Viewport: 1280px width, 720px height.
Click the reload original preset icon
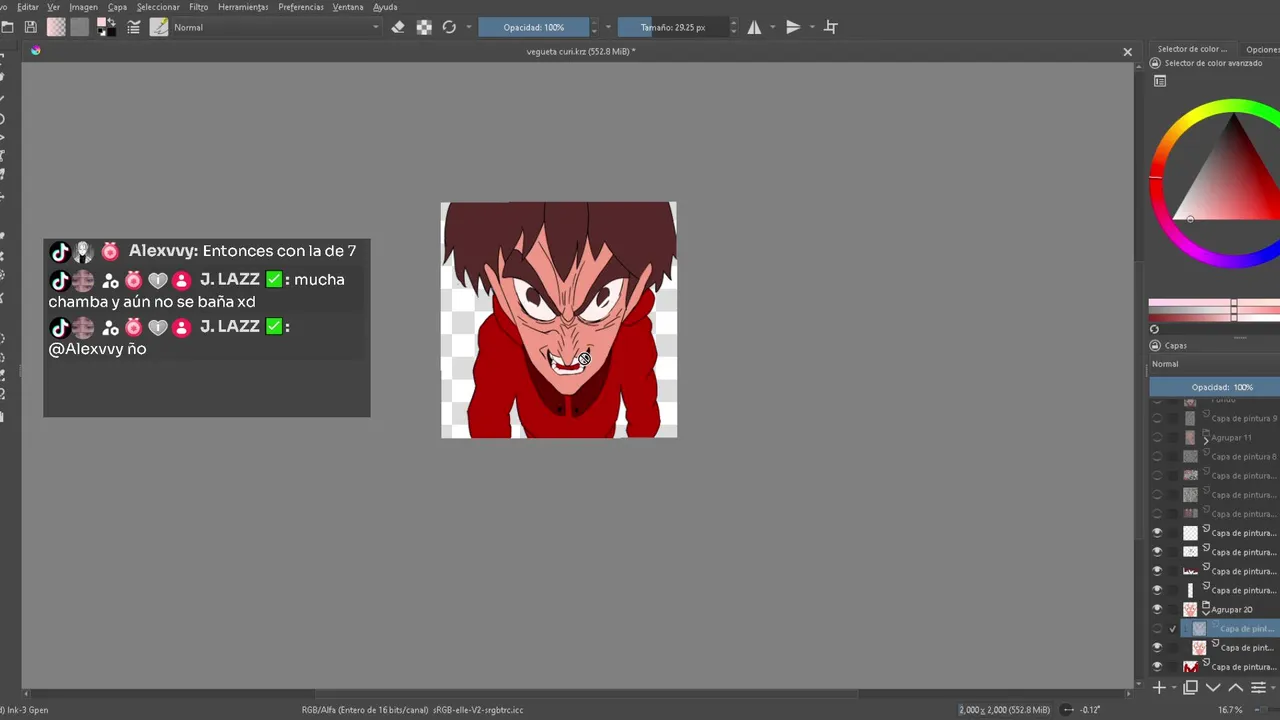(x=449, y=27)
